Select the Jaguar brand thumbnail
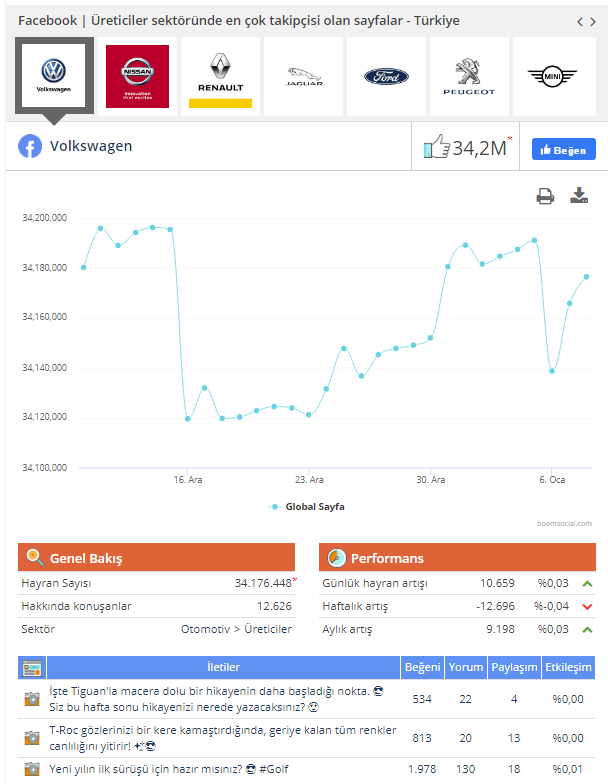The width and height of the screenshot is (608, 784). (304, 76)
